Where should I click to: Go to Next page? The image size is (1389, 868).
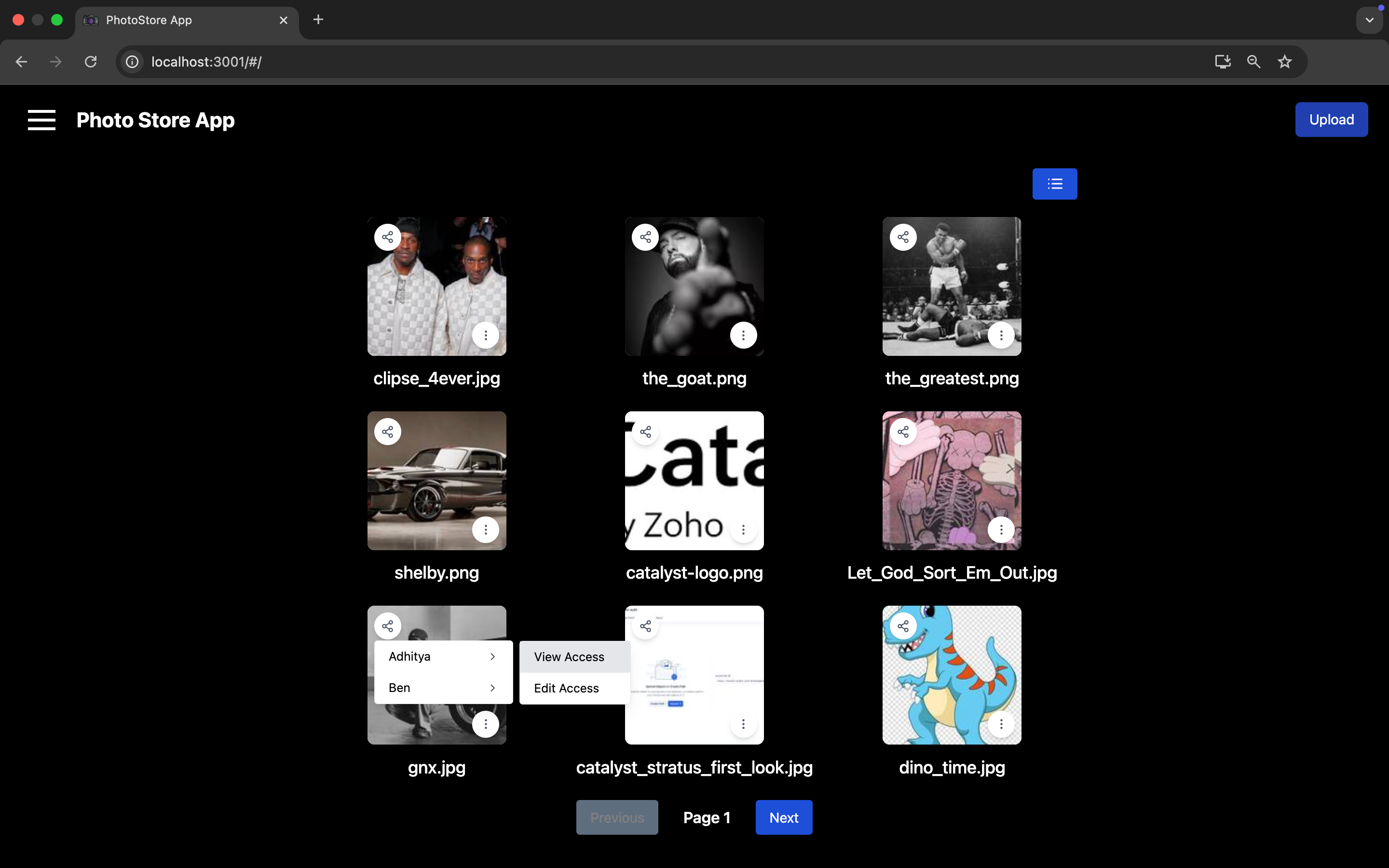point(783,817)
